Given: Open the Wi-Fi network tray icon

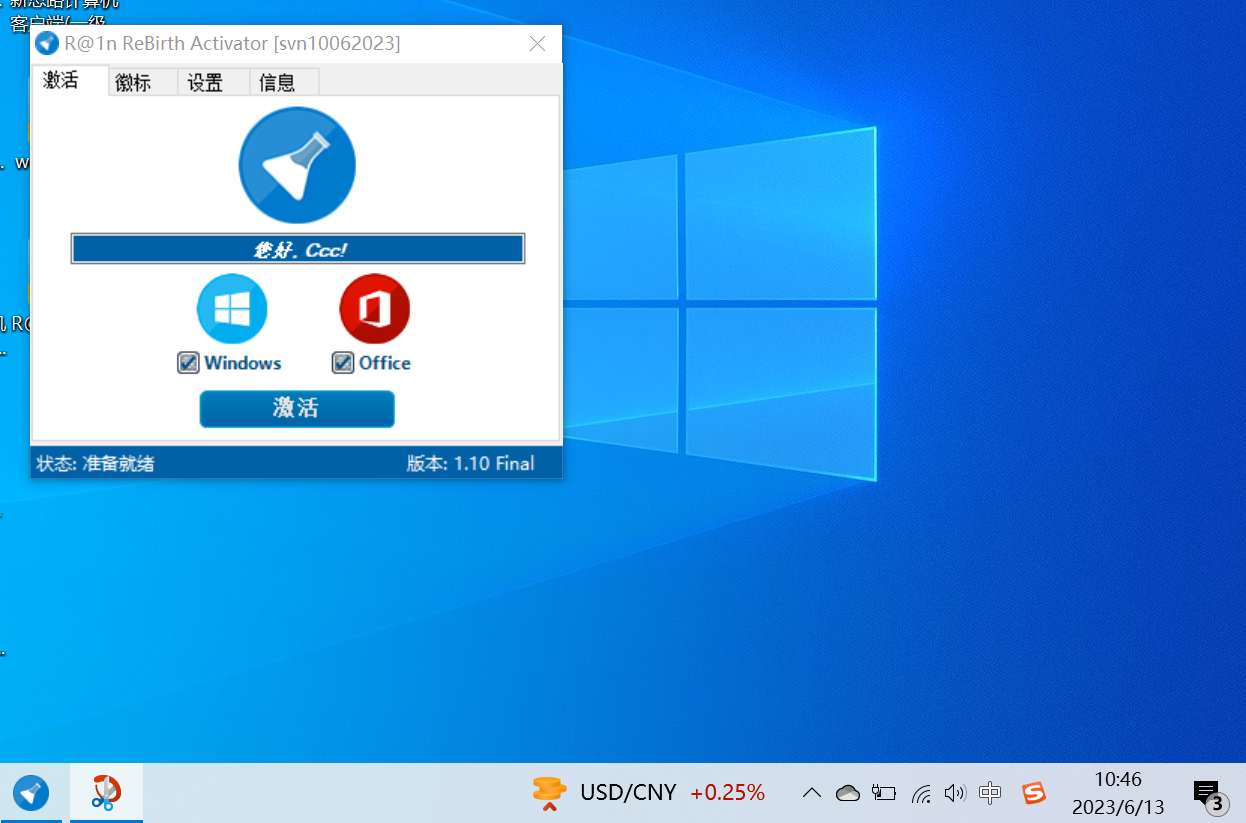Looking at the screenshot, I should 921,794.
